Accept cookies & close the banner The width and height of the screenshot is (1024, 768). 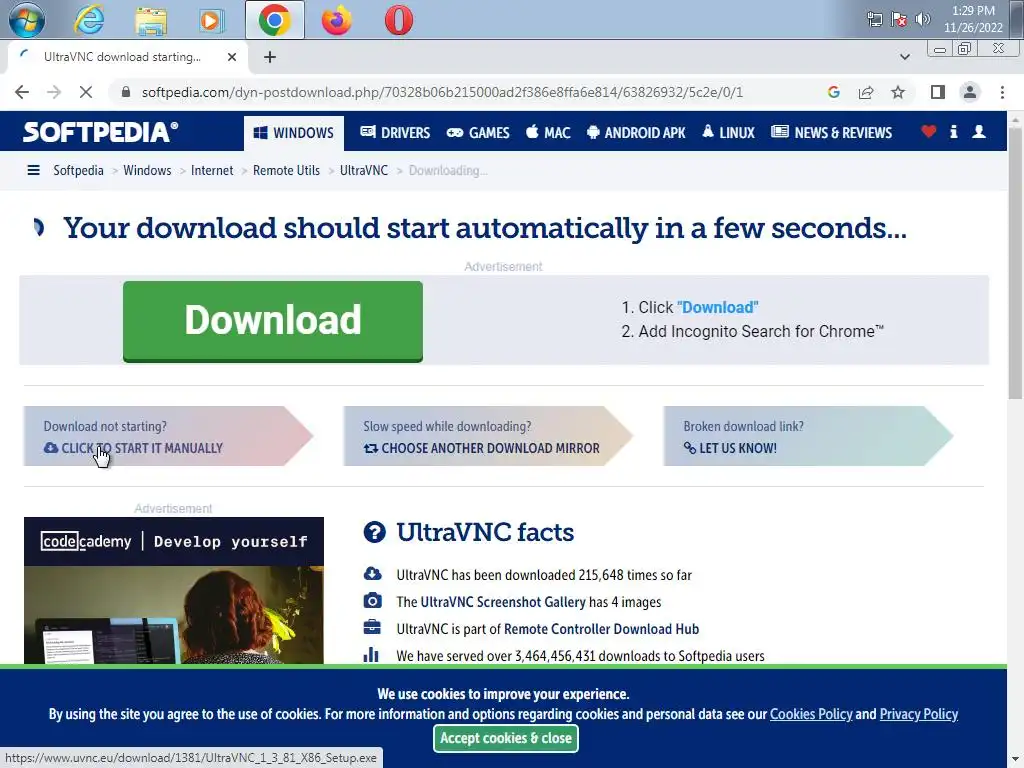[505, 738]
